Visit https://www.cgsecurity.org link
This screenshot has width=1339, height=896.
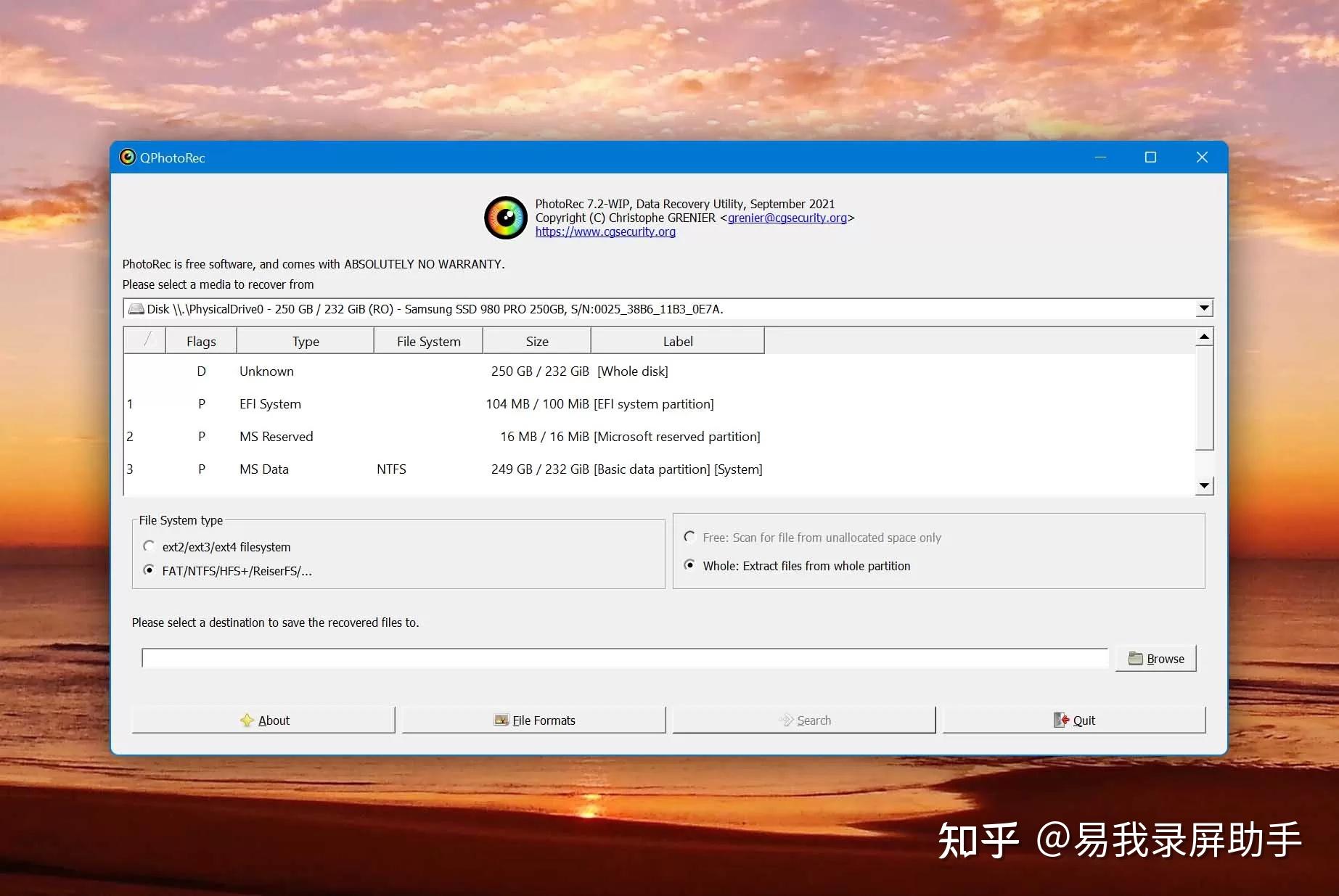pos(605,231)
